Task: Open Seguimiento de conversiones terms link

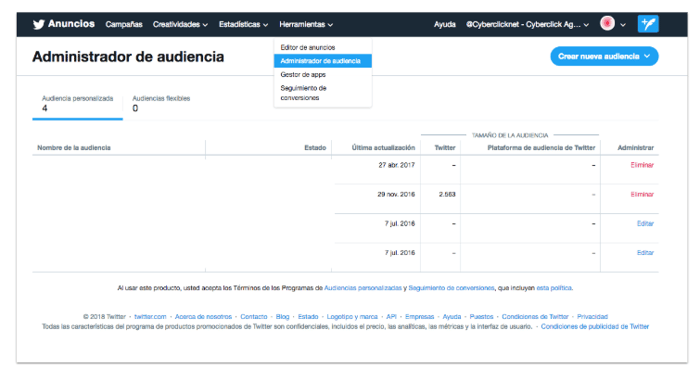Action: point(451,288)
